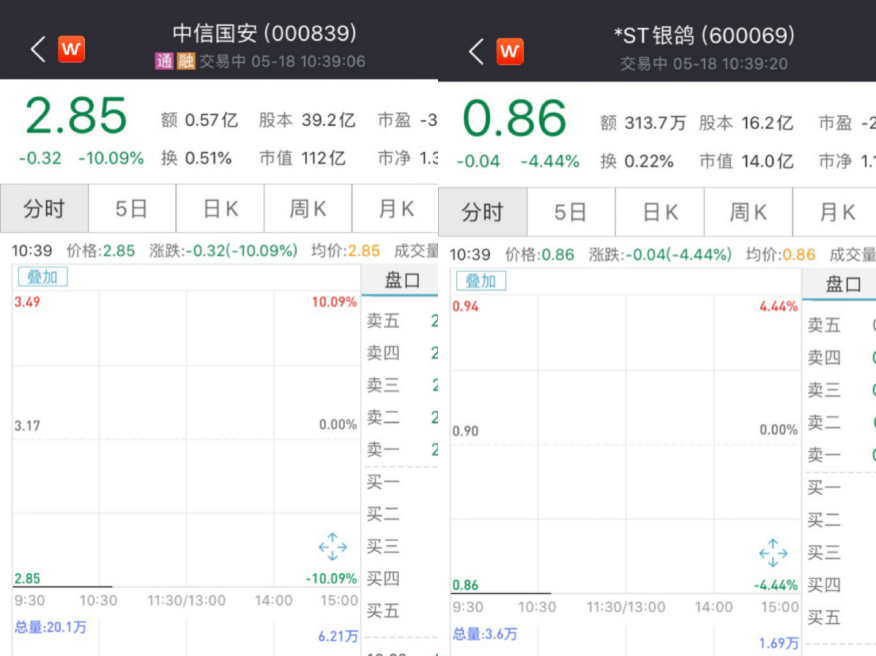Click 叠加 button on 中信国安 chart

(43, 277)
